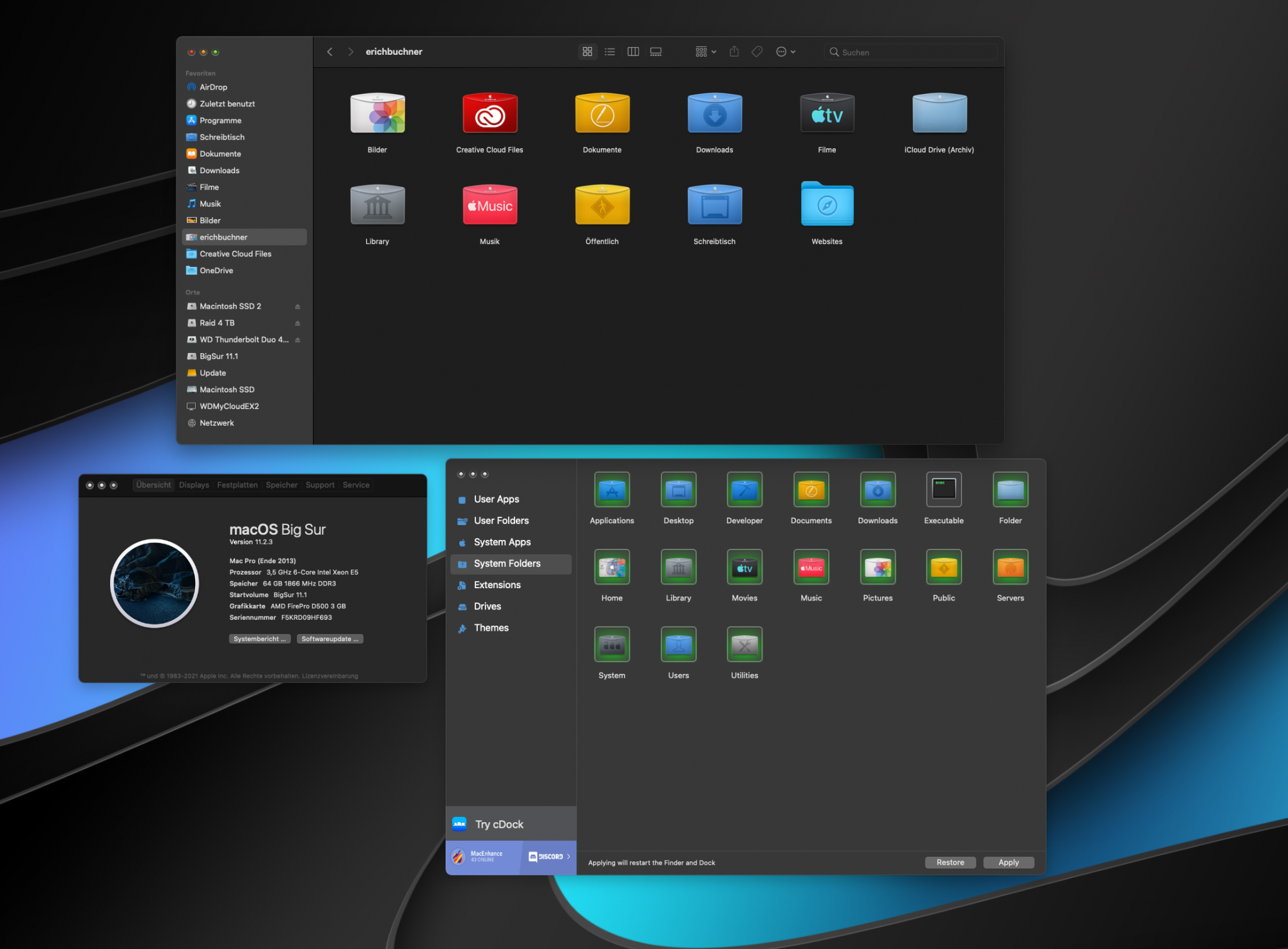The image size is (1288, 949).
Task: Eject WD Thunderbolt Duo drive
Action: coord(298,340)
